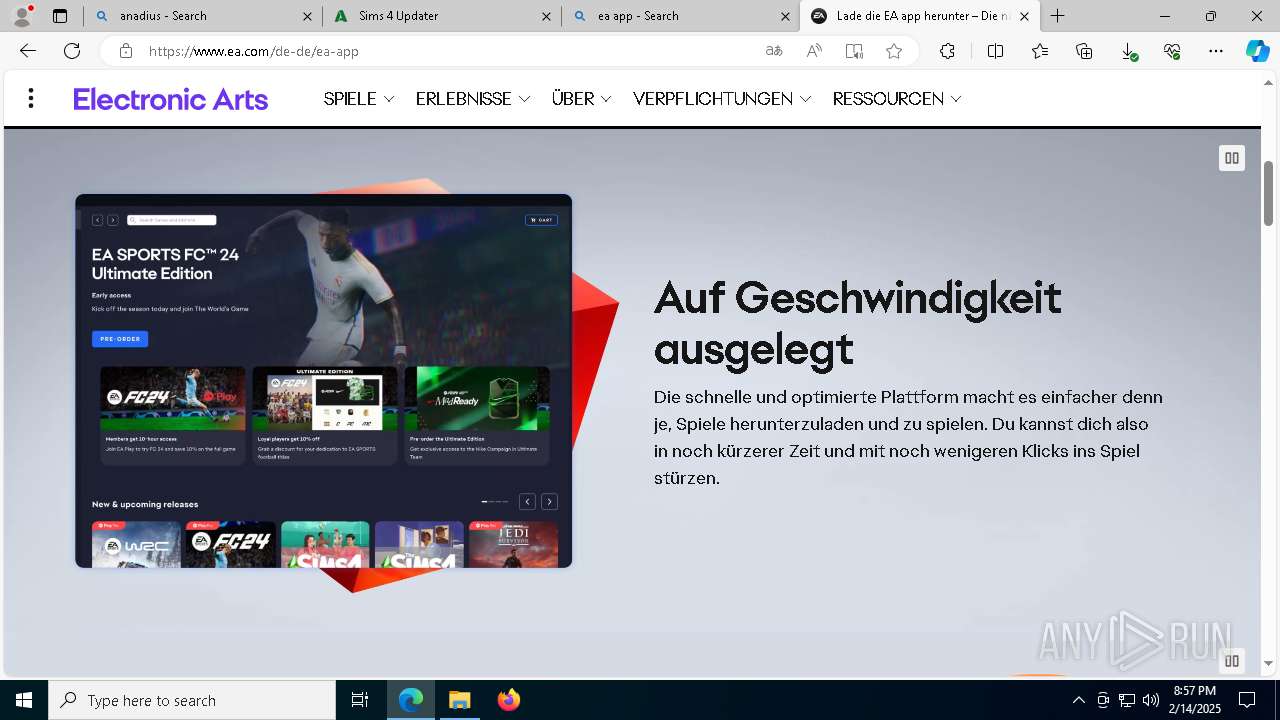Close the Sims 4 Updater tab

546,16
